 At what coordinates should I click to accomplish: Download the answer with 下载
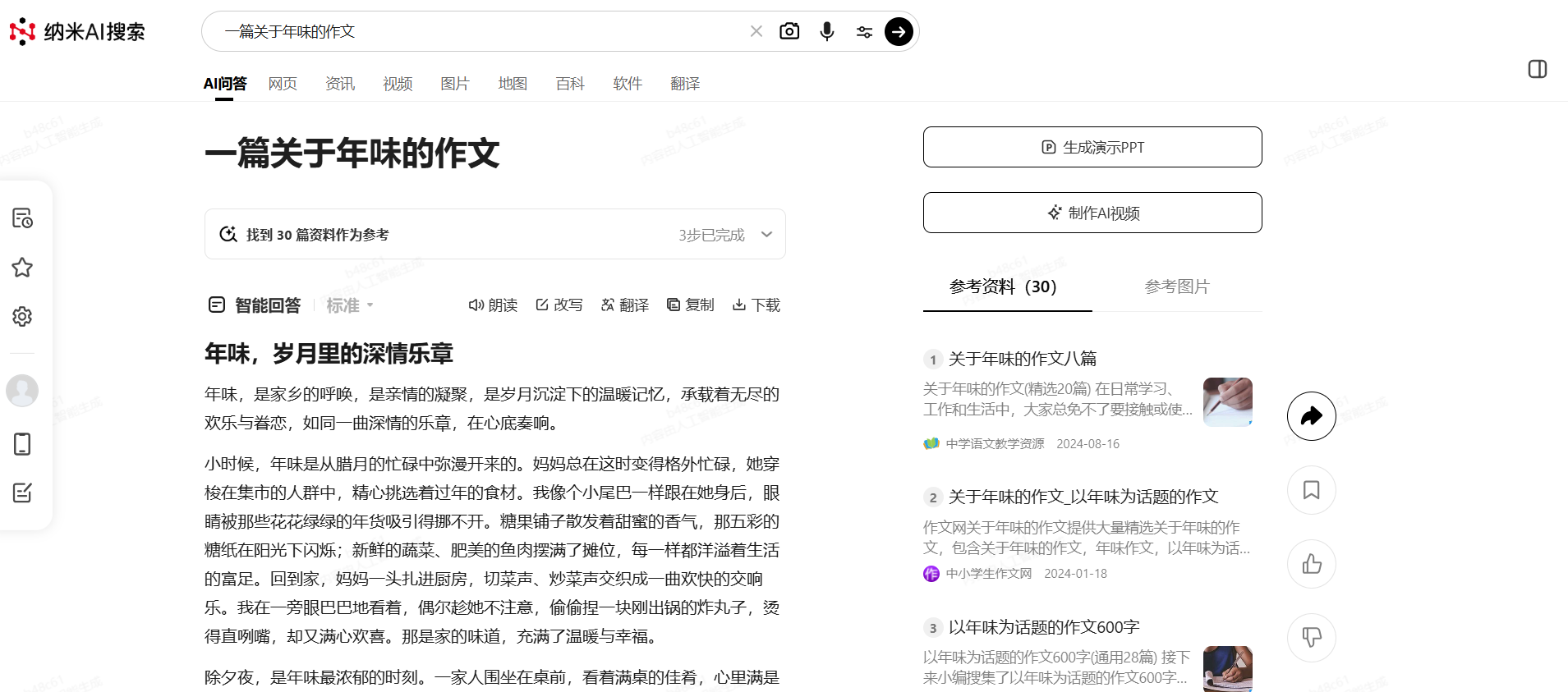(x=756, y=305)
